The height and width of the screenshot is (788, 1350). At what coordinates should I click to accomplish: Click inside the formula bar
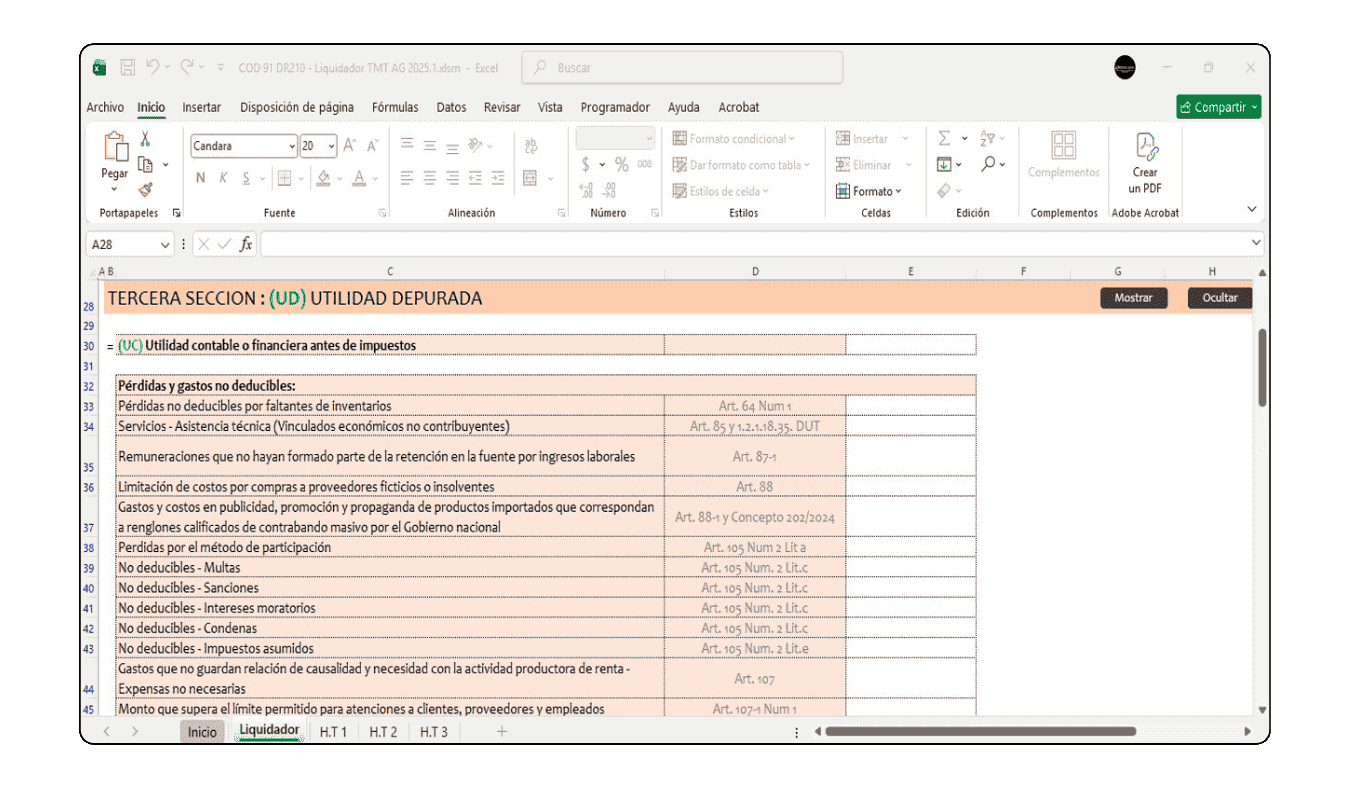600,242
